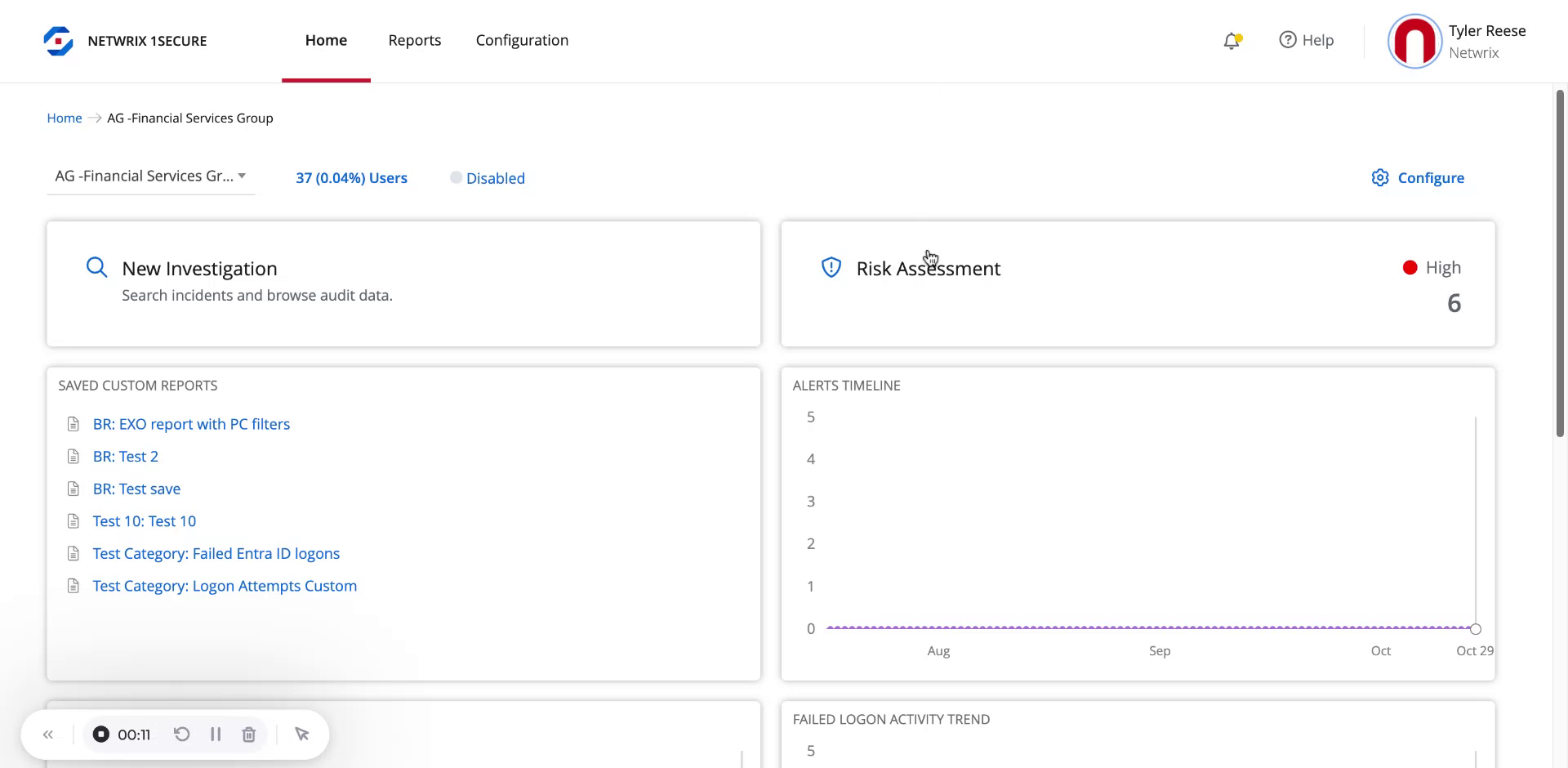Click the cursor pointer icon in recorder
The width and height of the screenshot is (1568, 768).
[x=301, y=735]
